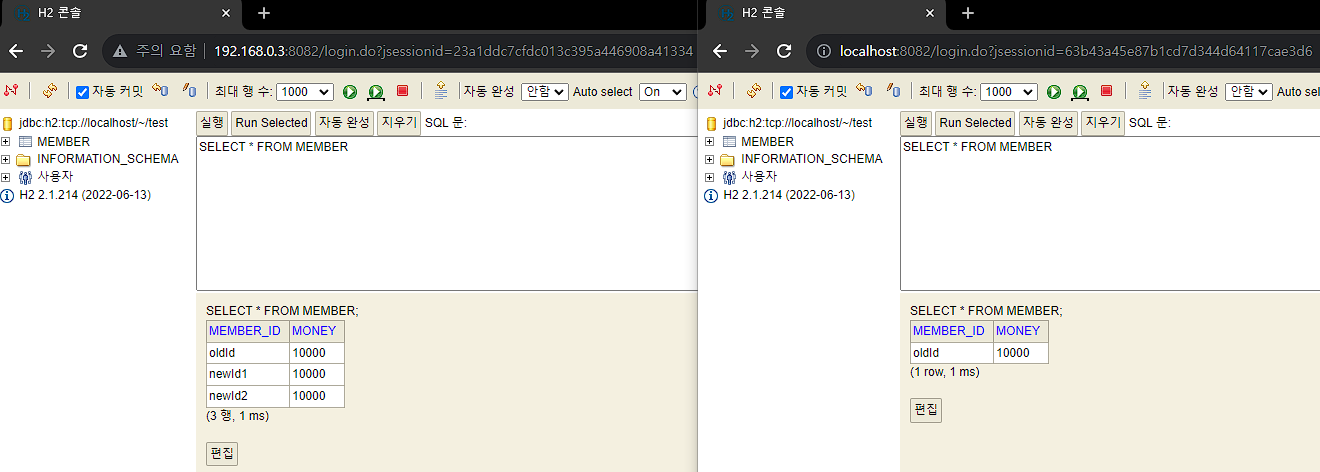Screen dimensions: 1320x472
Task: Click the H2 version info icon in right console
Action: [712, 195]
